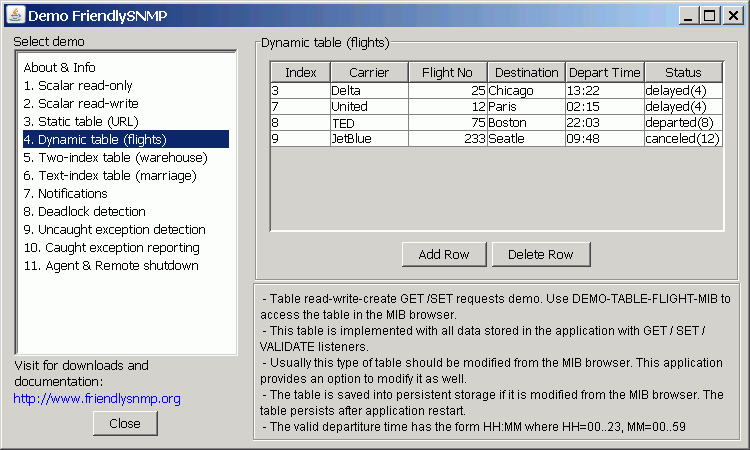This screenshot has height=450, width=750.
Task: Click the index cell with value 8
Action: [300, 122]
